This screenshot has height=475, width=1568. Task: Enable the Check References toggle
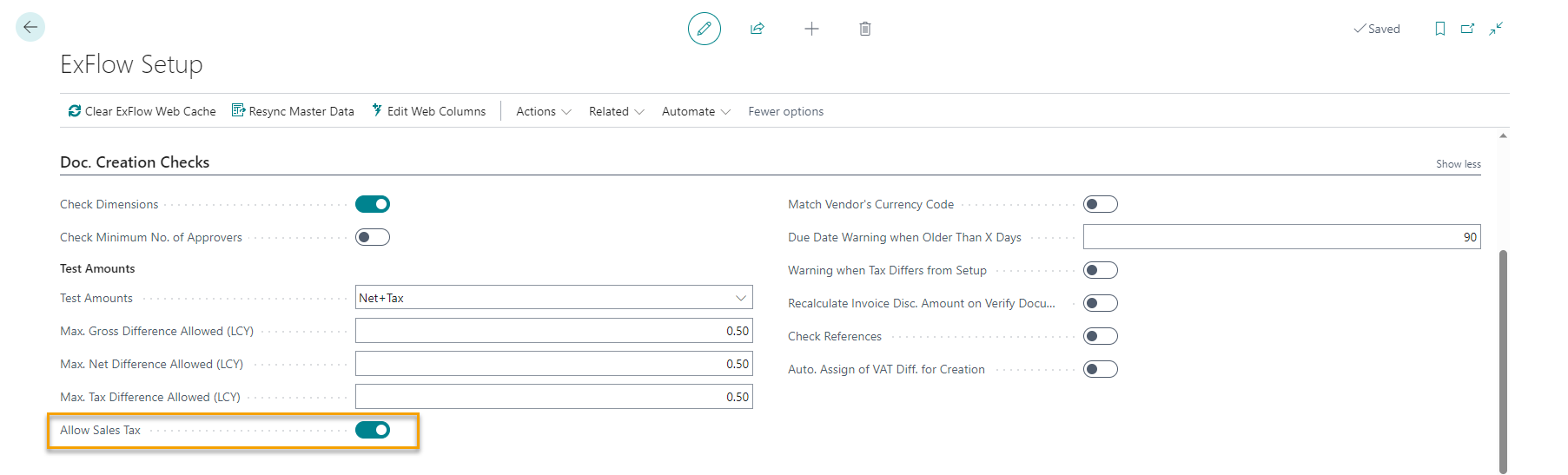[x=1101, y=336]
